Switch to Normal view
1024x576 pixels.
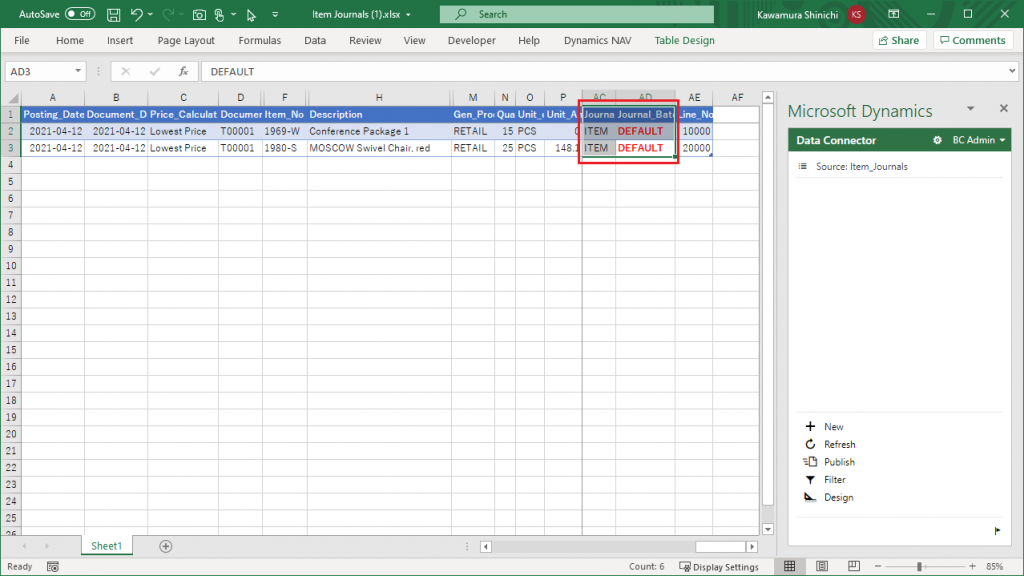click(790, 566)
